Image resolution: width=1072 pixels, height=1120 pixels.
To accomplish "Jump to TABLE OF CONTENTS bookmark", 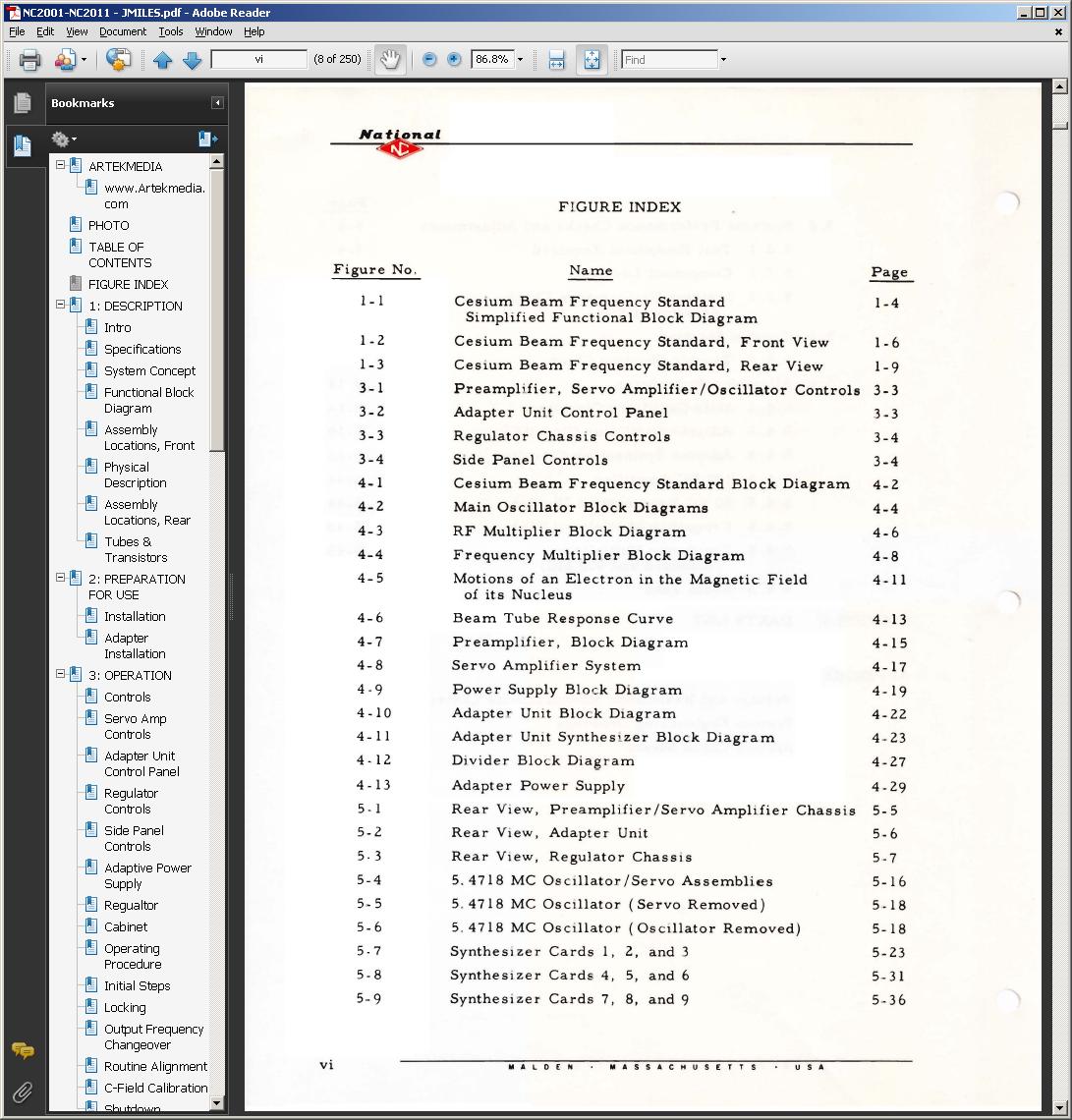I will [119, 254].
